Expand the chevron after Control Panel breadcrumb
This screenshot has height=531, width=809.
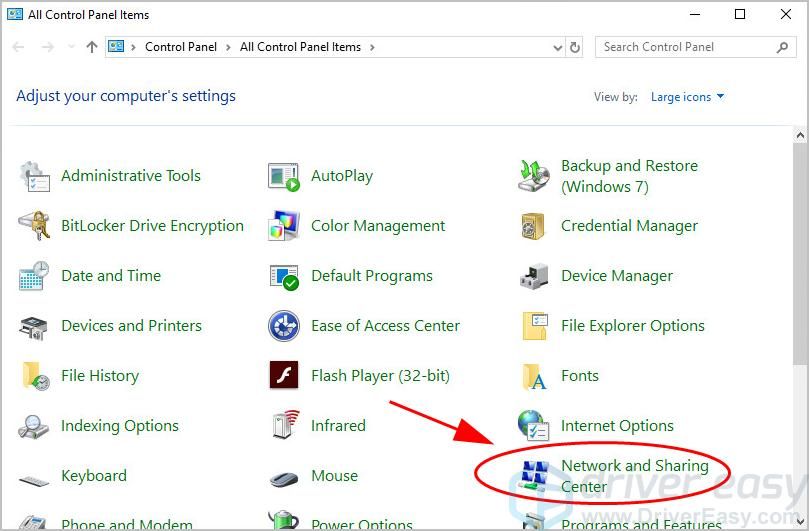tap(229, 47)
